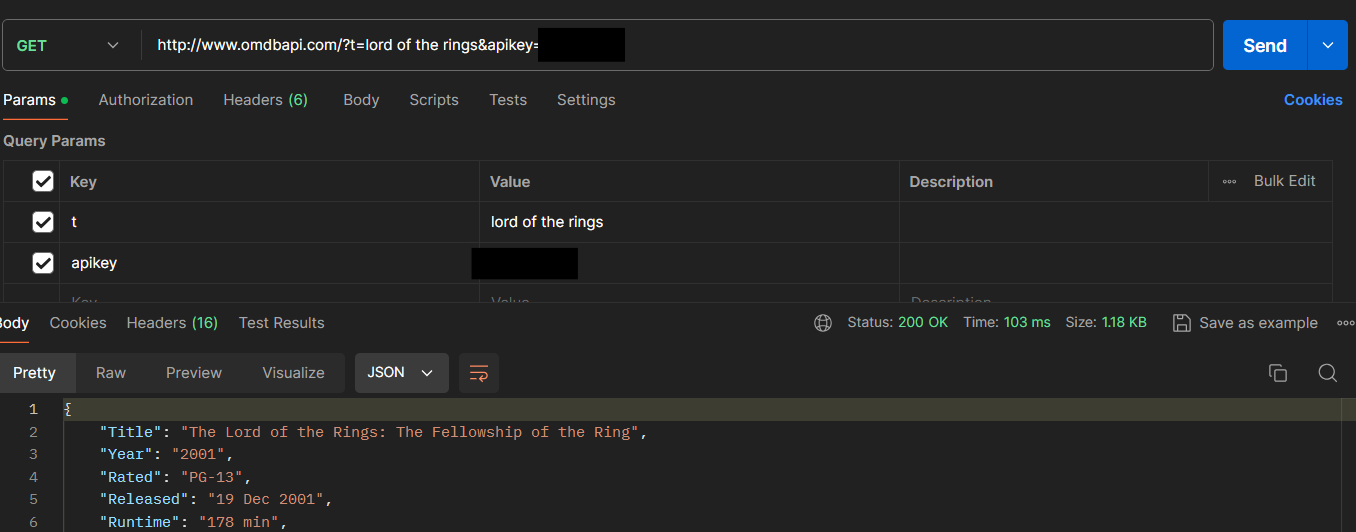Click the 'lord of the rings' value cell
This screenshot has width=1356, height=532.
[x=689, y=222]
